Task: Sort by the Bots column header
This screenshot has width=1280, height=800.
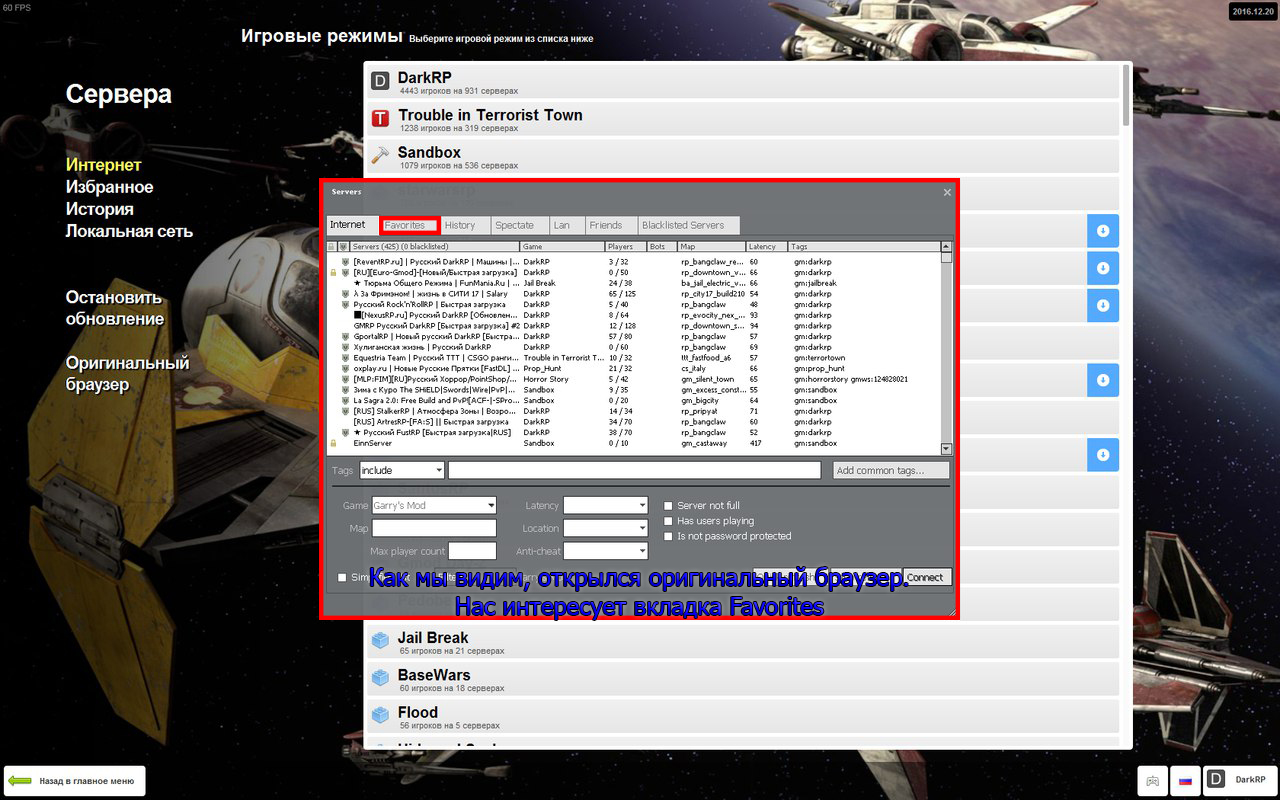Action: click(662, 246)
